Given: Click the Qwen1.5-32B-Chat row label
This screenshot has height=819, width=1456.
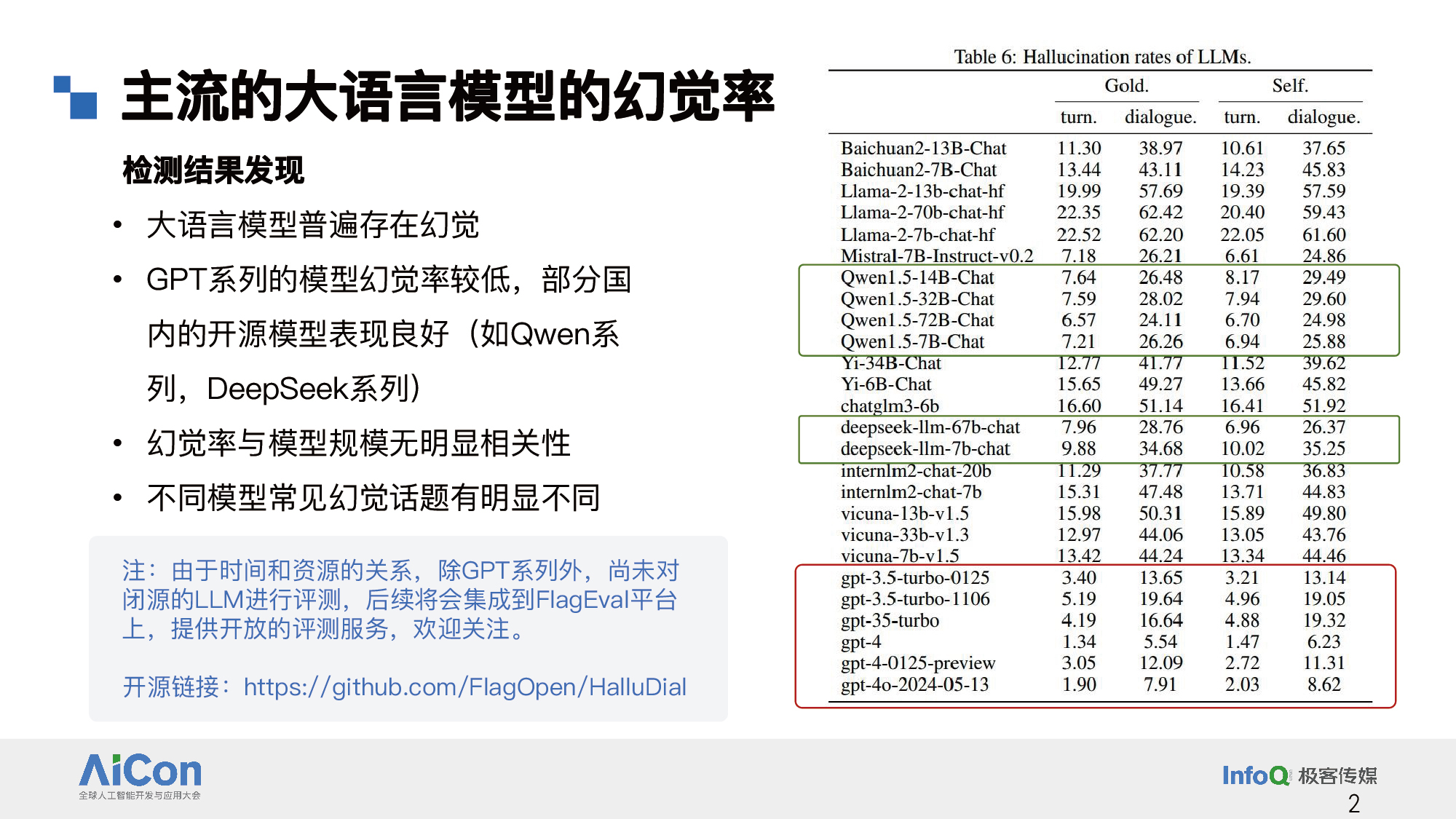Looking at the screenshot, I should coord(917,298).
